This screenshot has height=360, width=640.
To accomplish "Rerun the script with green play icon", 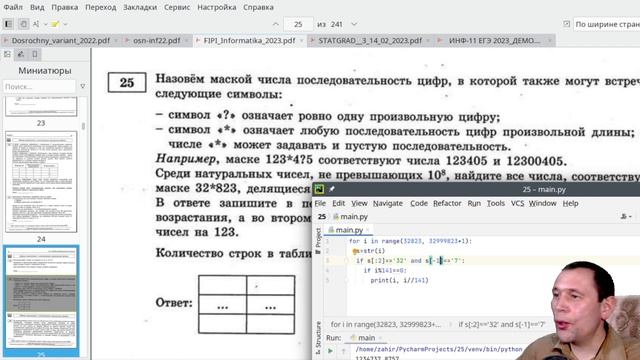I will tap(330, 351).
